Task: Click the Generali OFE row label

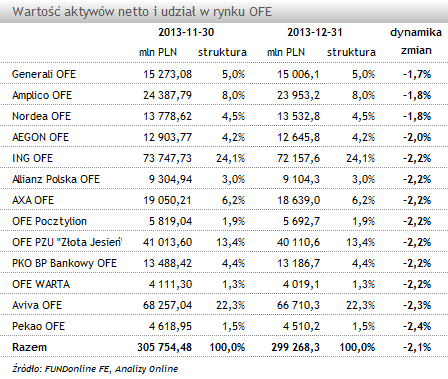Action: click(x=44, y=74)
